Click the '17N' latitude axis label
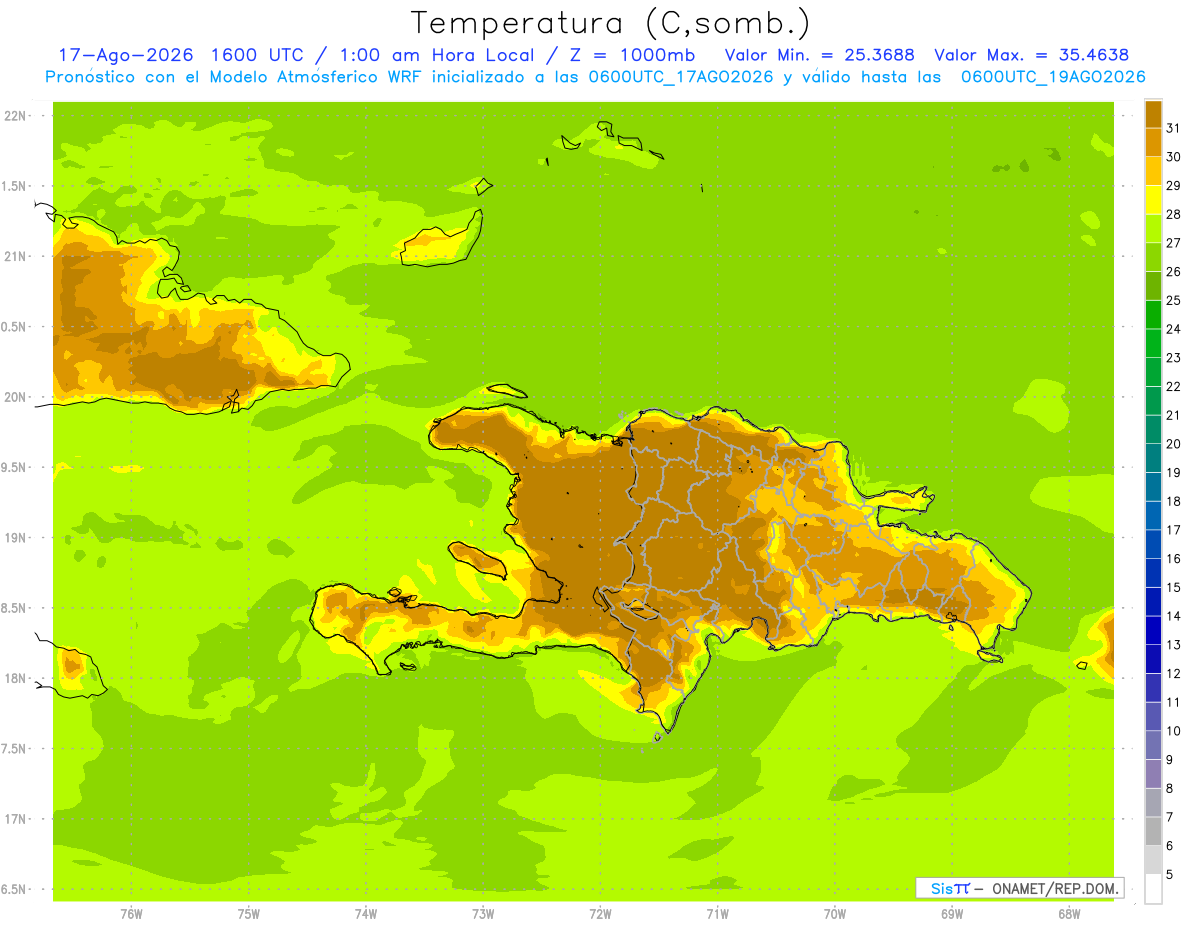1200x927 pixels. point(15,819)
